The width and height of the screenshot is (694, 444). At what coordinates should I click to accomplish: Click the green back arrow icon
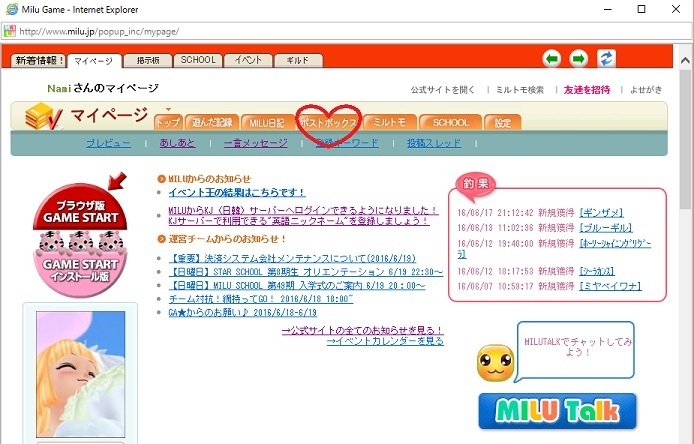(x=551, y=58)
